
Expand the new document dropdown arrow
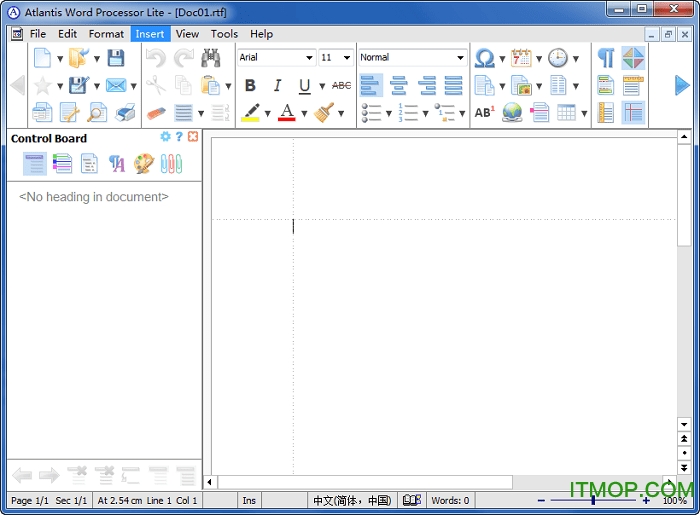60,59
